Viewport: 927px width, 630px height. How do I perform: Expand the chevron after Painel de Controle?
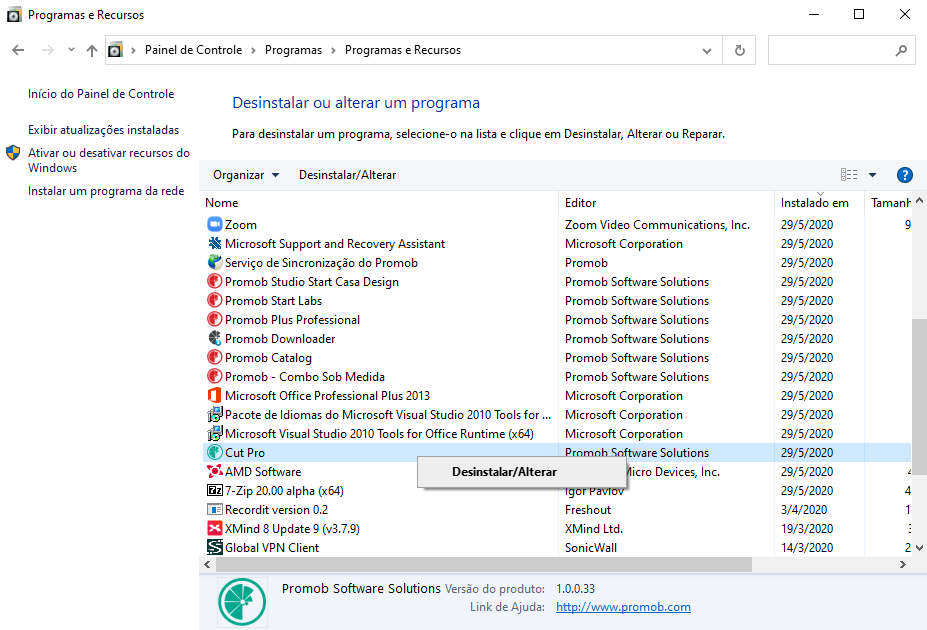(253, 50)
